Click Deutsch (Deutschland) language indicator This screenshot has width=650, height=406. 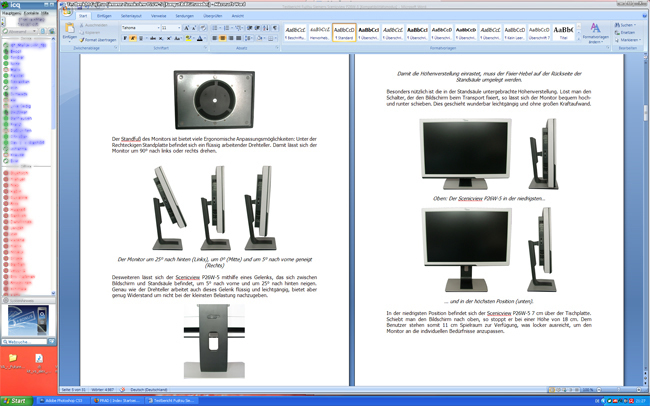click(148, 389)
